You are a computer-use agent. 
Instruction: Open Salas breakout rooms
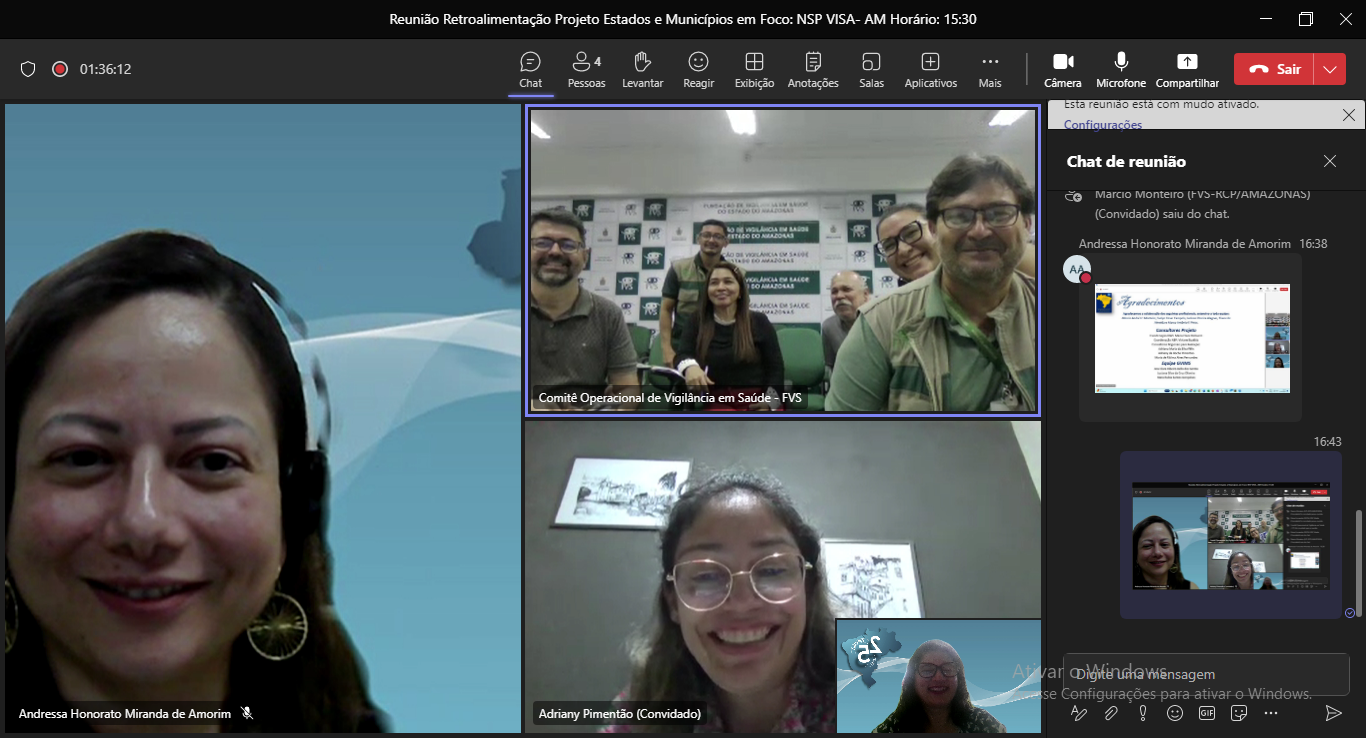coord(871,69)
